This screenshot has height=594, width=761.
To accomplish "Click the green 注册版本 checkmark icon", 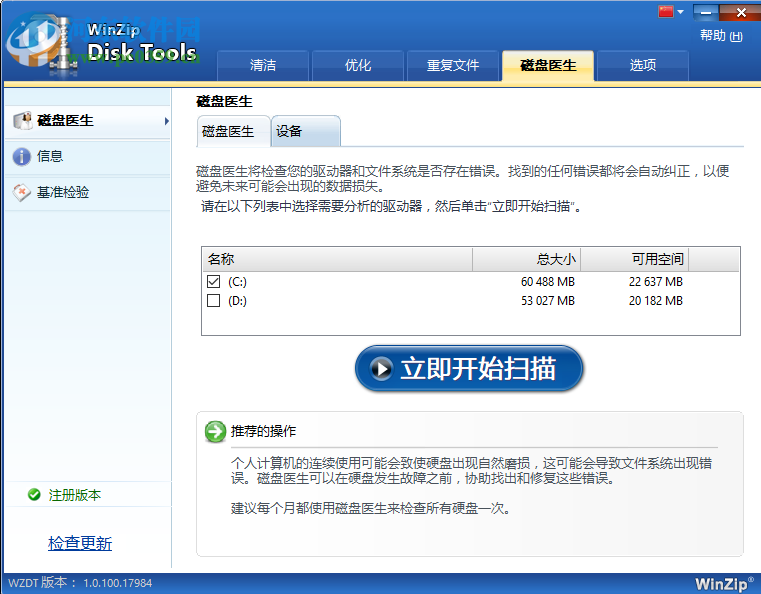I will pos(34,495).
